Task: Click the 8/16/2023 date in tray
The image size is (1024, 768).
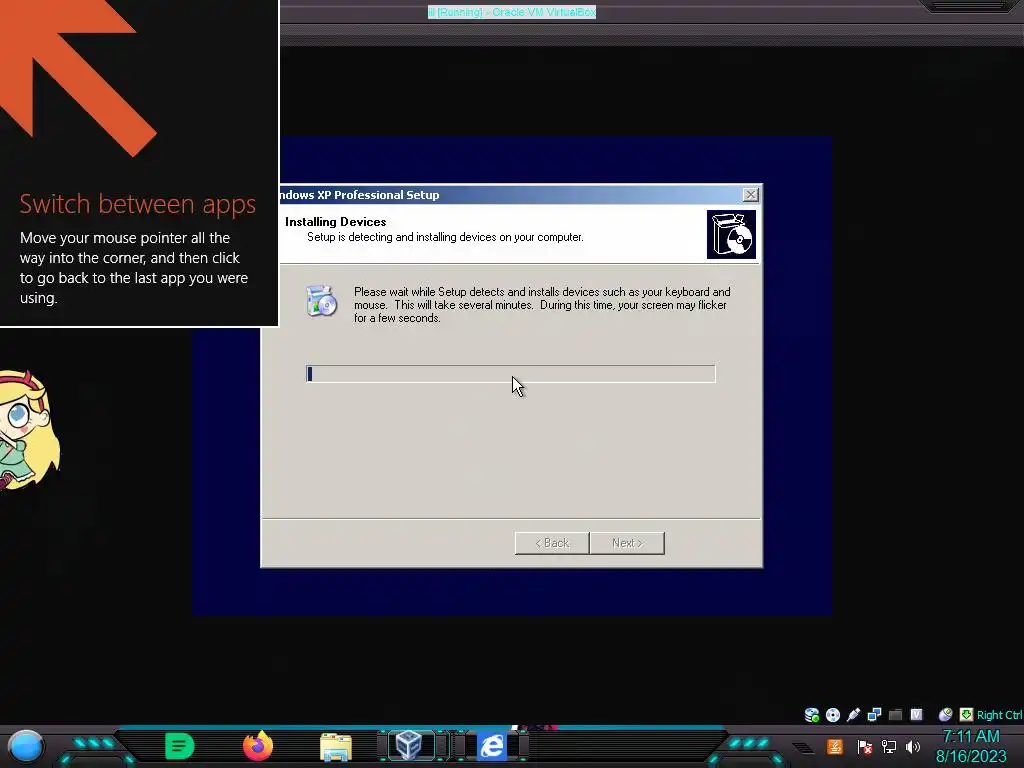Action: coord(971,756)
